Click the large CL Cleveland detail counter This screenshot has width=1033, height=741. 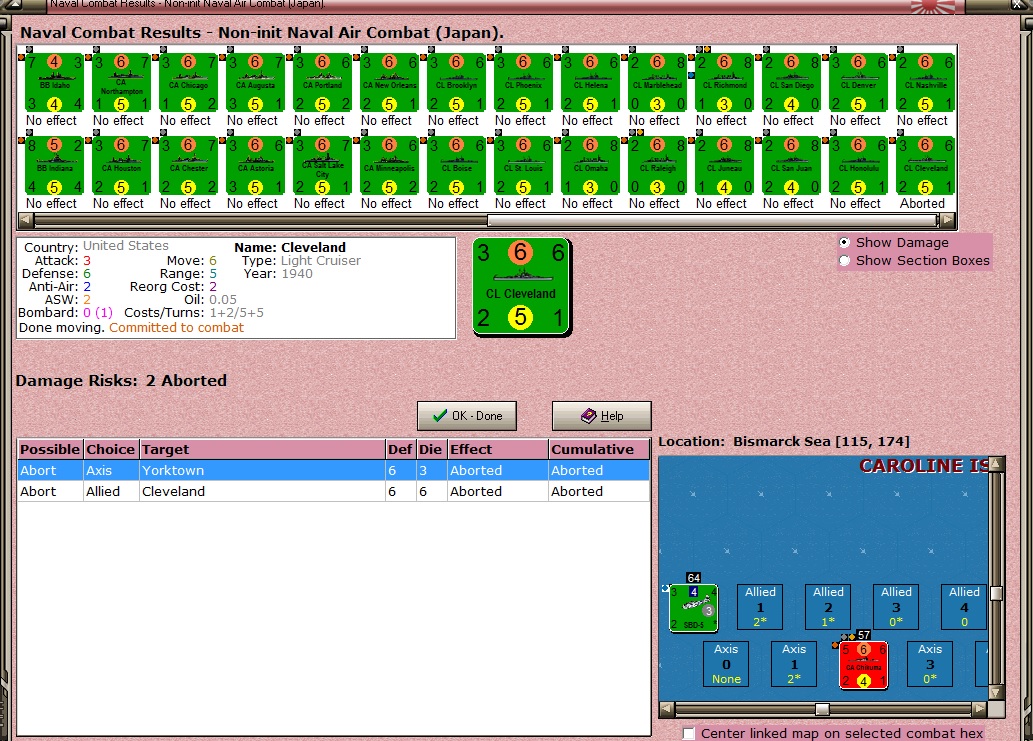tap(521, 287)
